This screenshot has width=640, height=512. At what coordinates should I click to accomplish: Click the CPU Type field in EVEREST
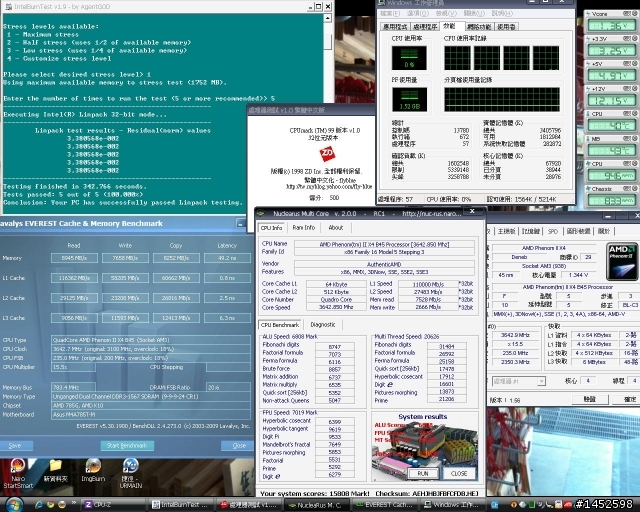[x=151, y=340]
